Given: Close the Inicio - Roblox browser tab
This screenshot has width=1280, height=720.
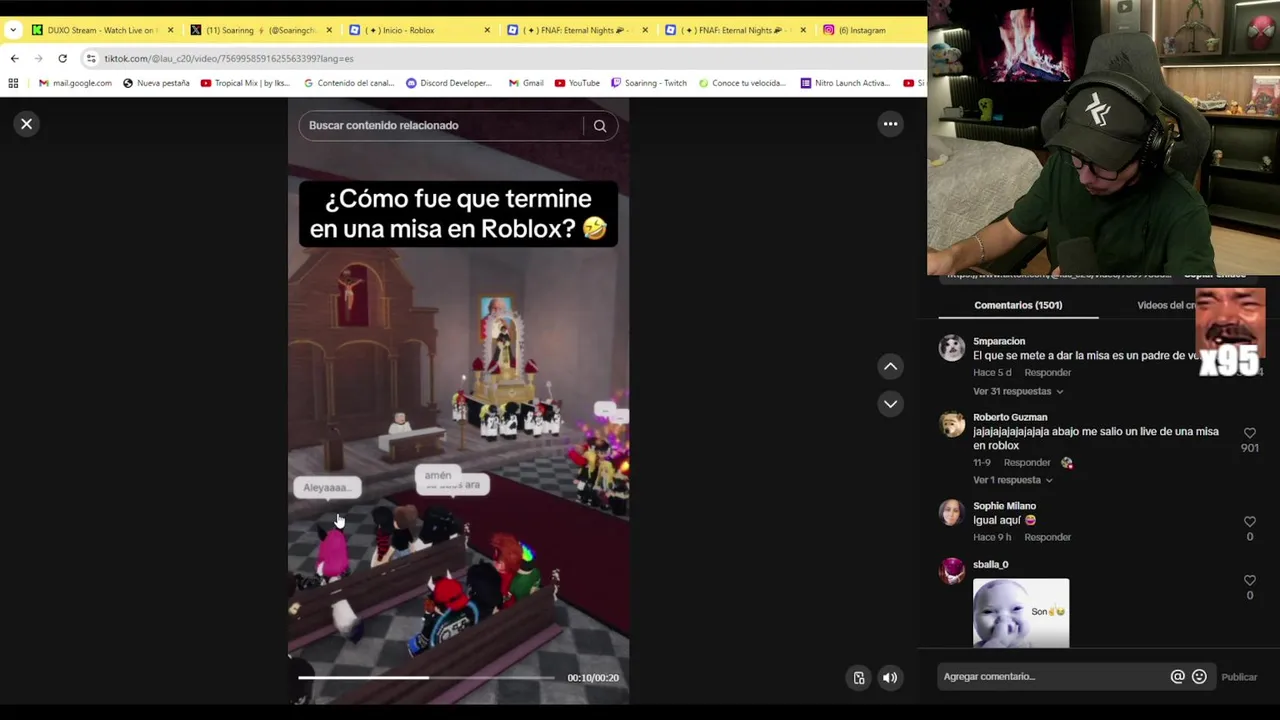Looking at the screenshot, I should coord(487,30).
